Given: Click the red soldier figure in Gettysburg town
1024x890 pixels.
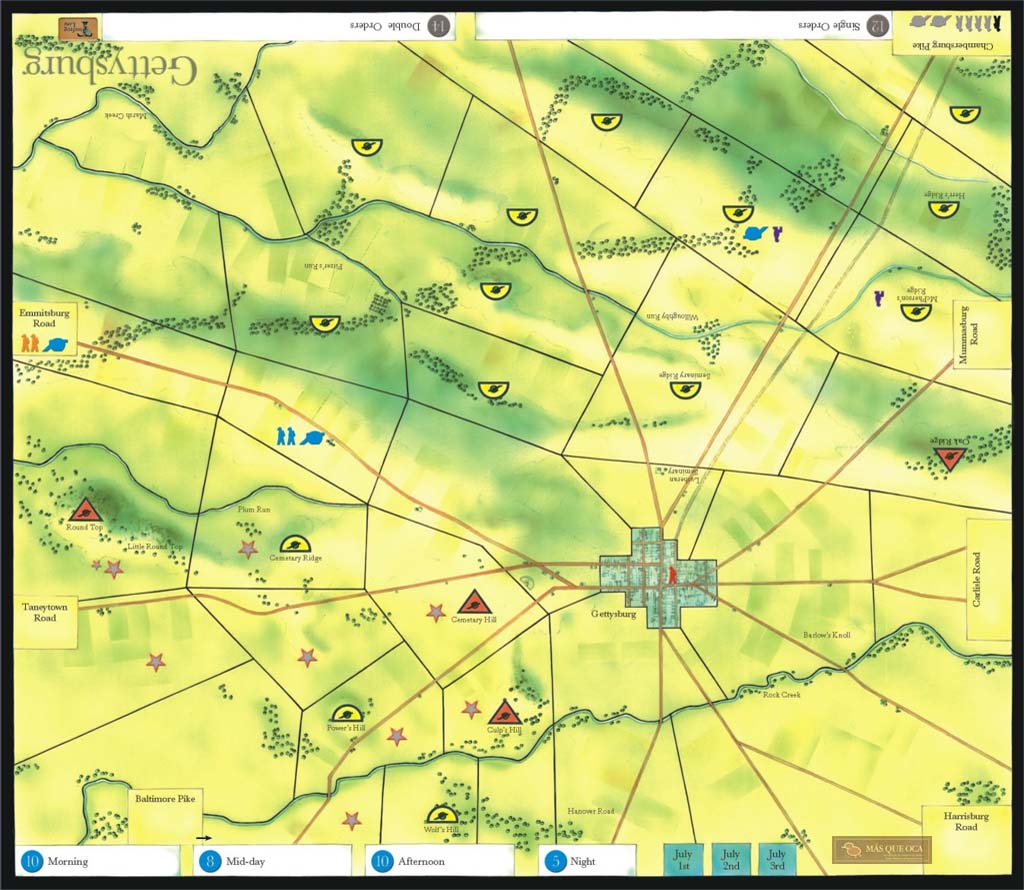Looking at the screenshot, I should click(x=671, y=575).
